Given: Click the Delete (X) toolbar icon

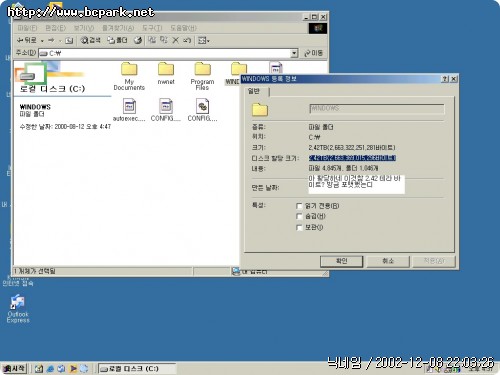Looking at the screenshot, I should [176, 40].
